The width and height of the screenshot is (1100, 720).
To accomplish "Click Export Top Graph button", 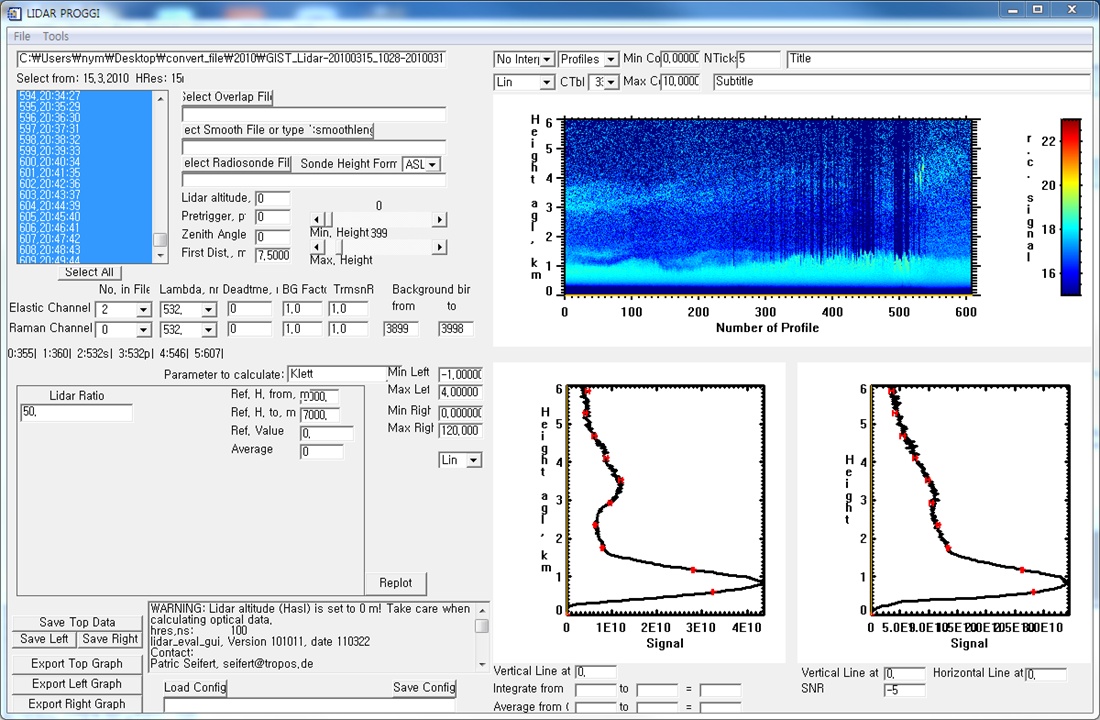I will point(77,664).
